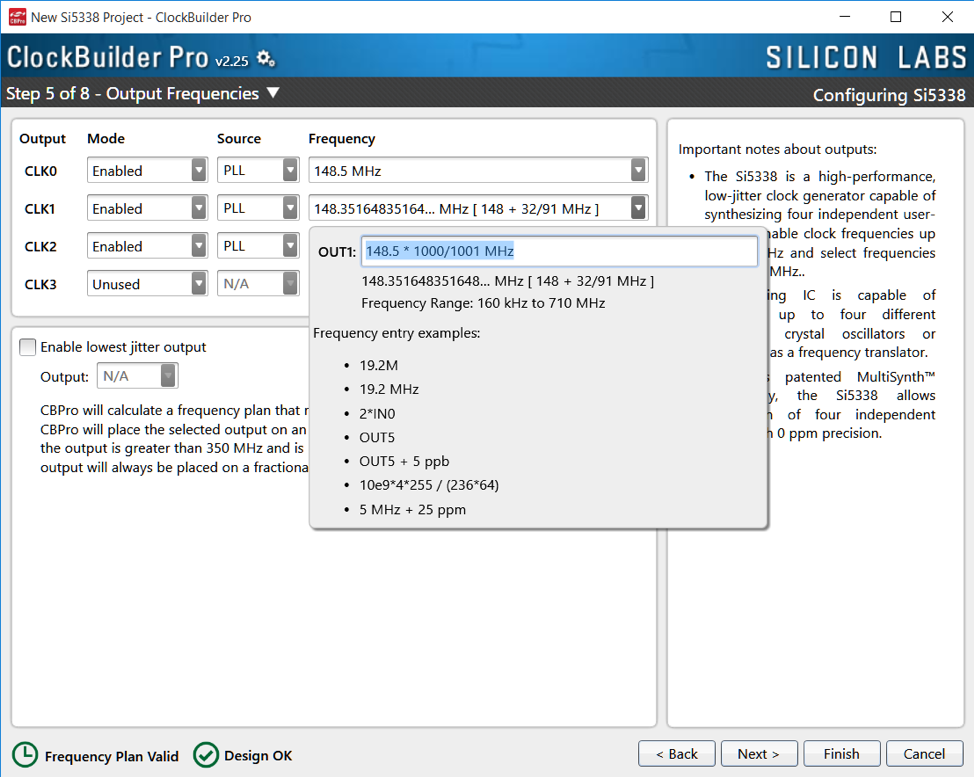974x777 pixels.
Task: Go to the previous step with Back
Action: pyautogui.click(x=676, y=754)
